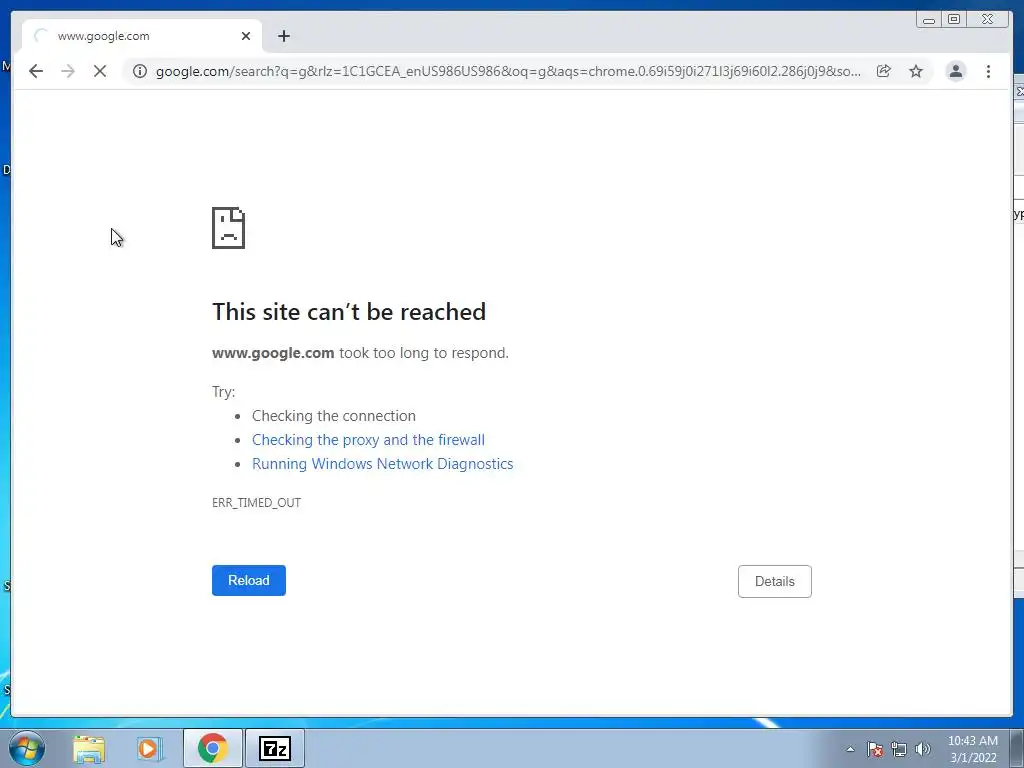This screenshot has width=1024, height=768.
Task: Show error Details
Action: tap(775, 581)
